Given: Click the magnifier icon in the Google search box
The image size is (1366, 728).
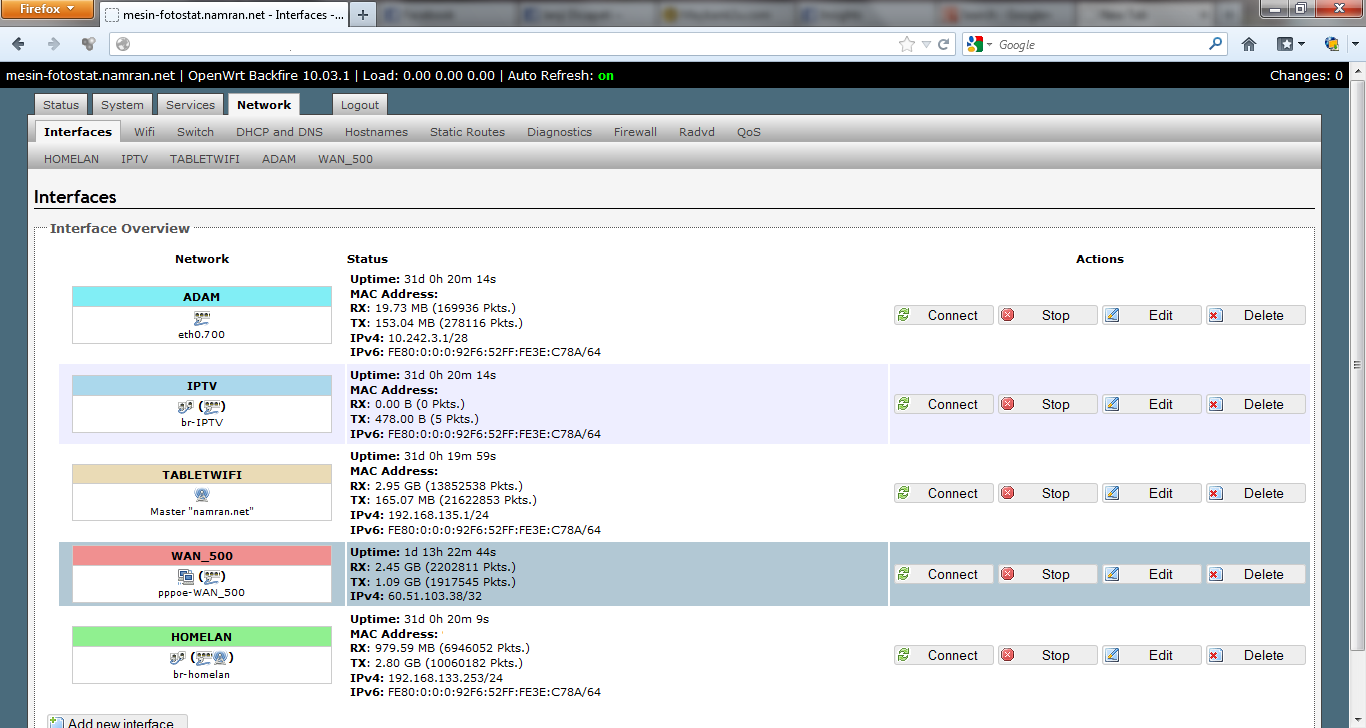Looking at the screenshot, I should [x=1216, y=44].
